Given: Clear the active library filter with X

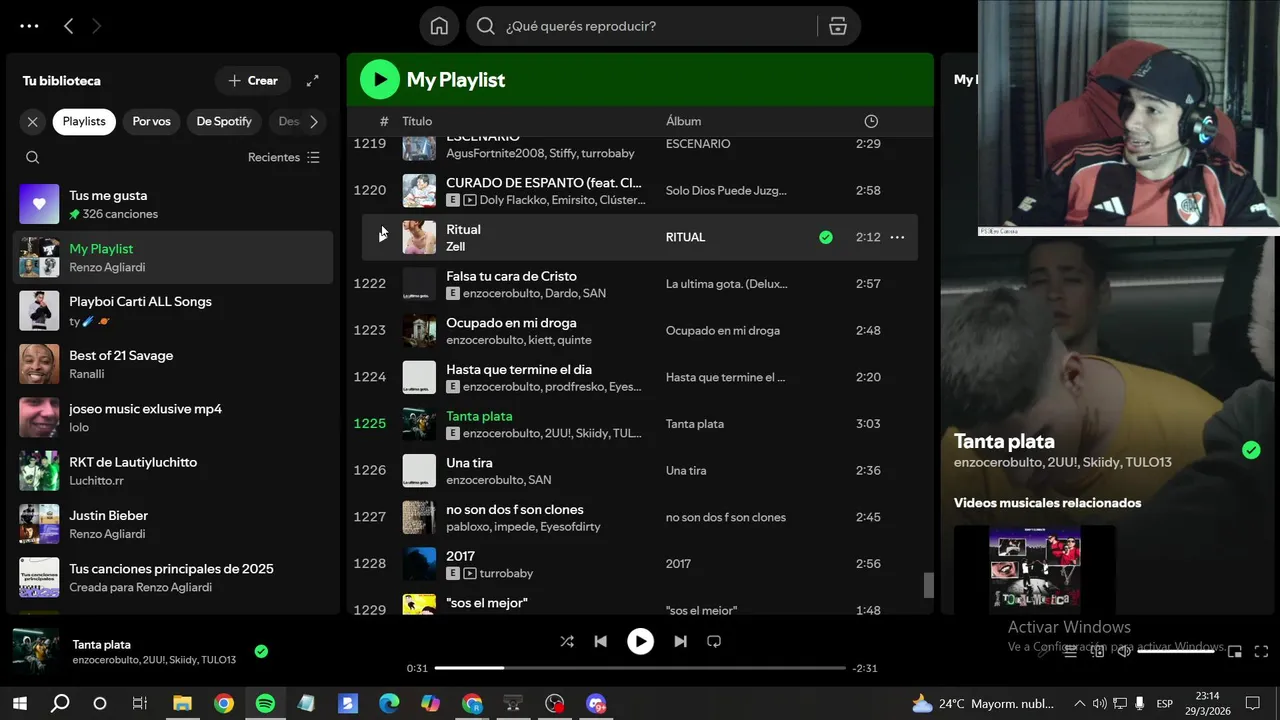Looking at the screenshot, I should pos(33,122).
